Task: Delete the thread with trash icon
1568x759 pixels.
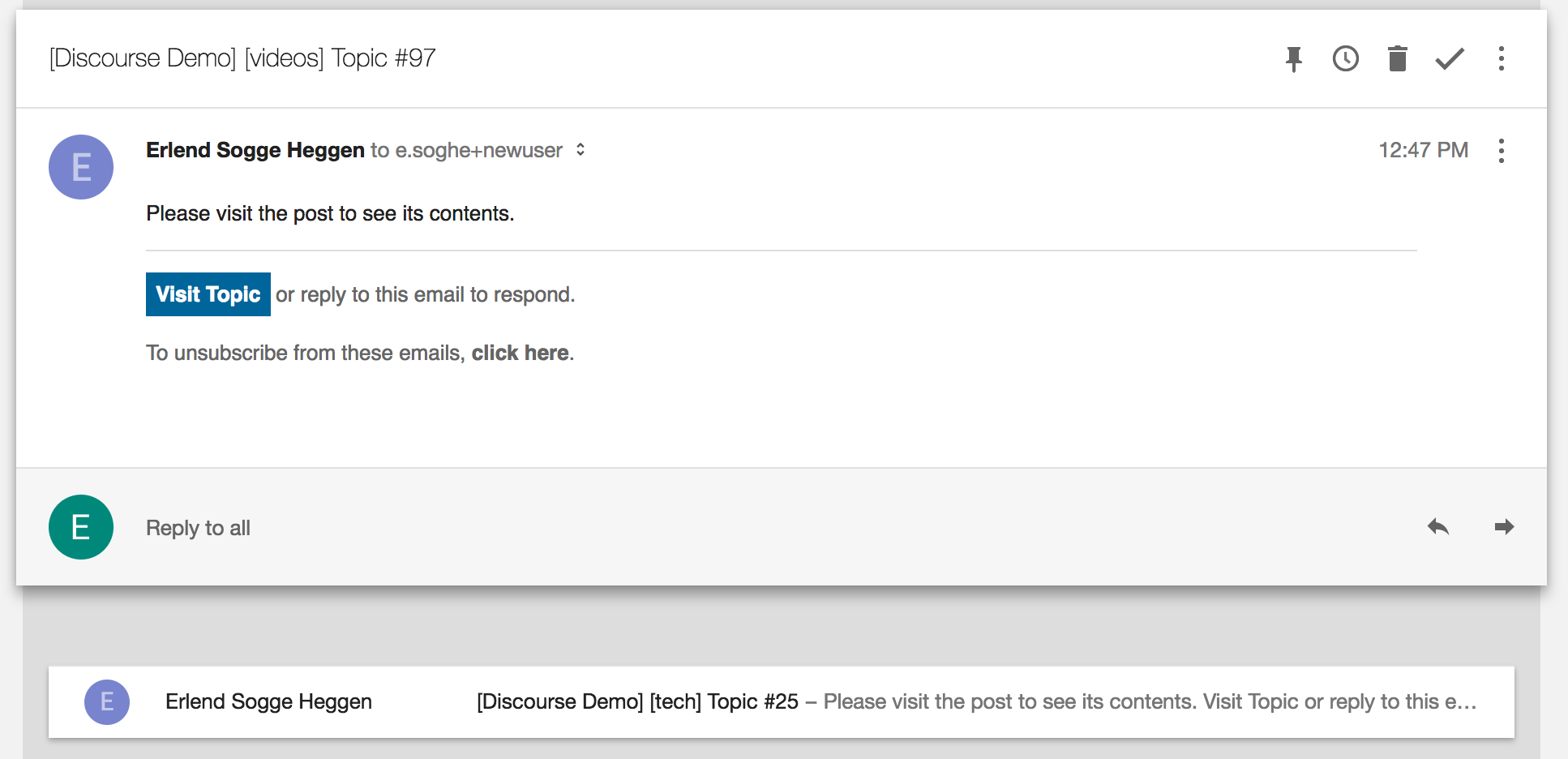Action: (1398, 58)
